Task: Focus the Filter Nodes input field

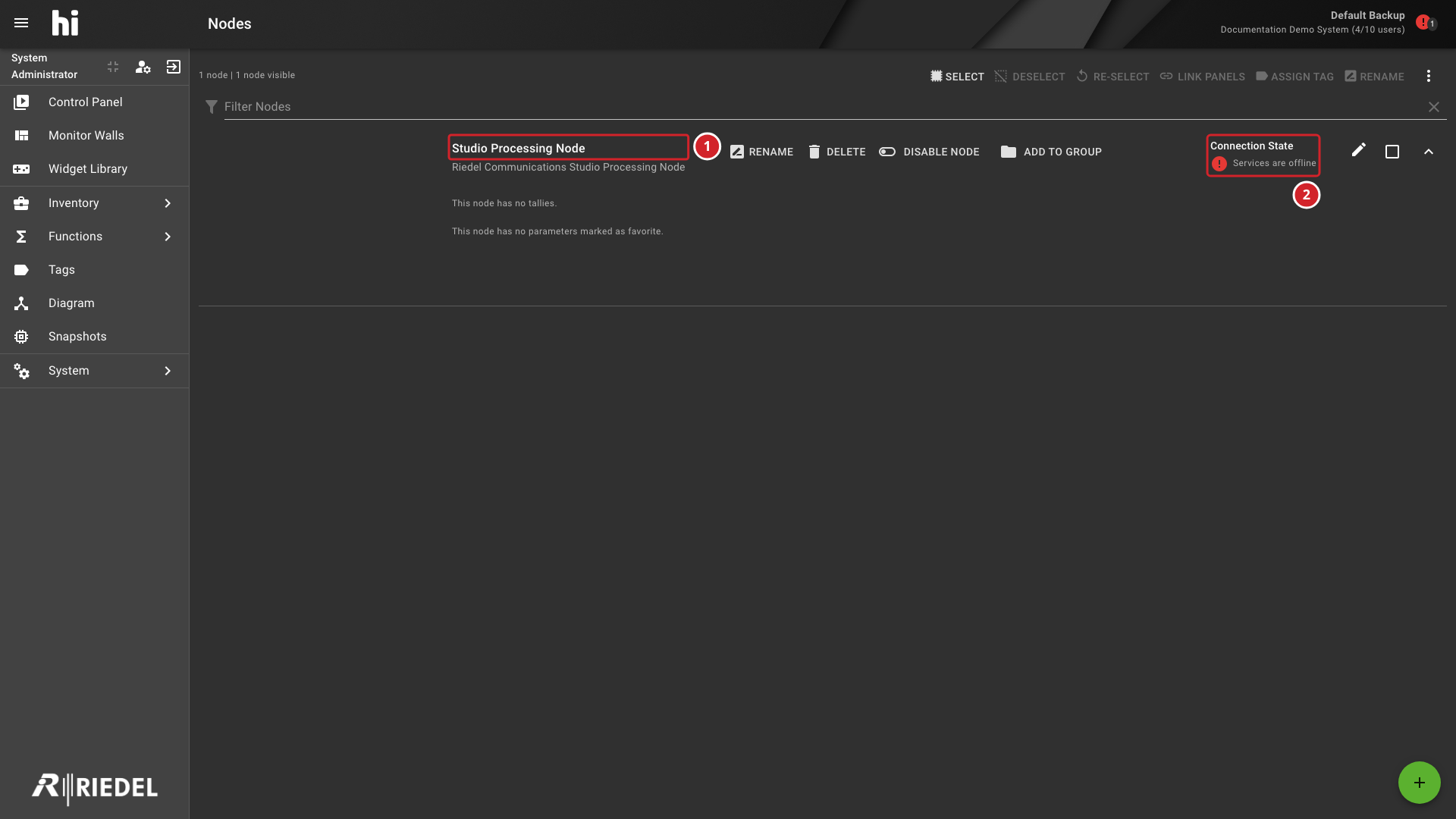Action: (823, 107)
